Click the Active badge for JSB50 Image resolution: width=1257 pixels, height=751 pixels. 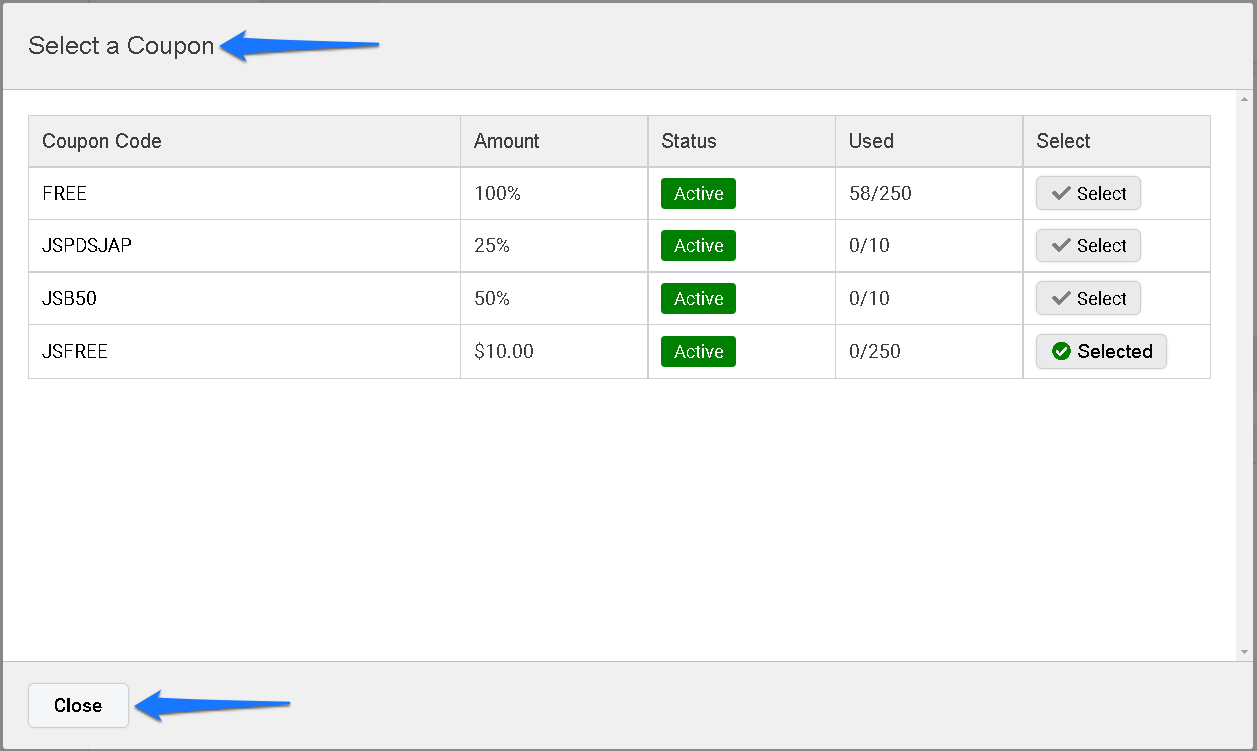698,299
